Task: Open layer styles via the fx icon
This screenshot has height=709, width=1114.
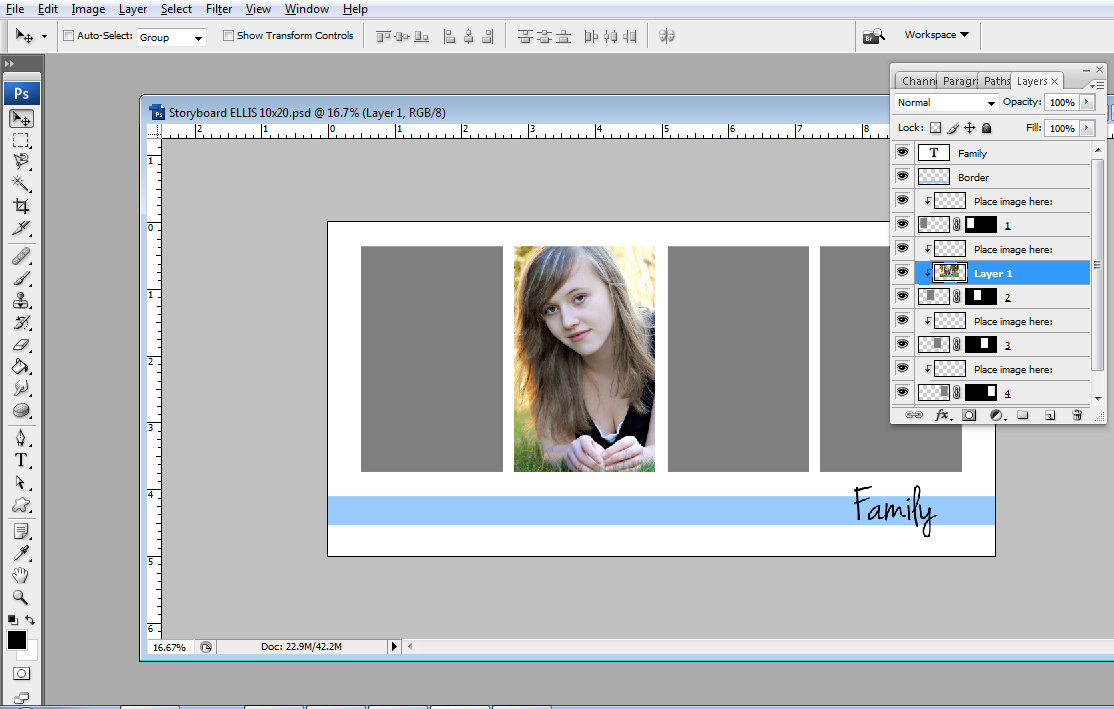Action: [x=941, y=414]
